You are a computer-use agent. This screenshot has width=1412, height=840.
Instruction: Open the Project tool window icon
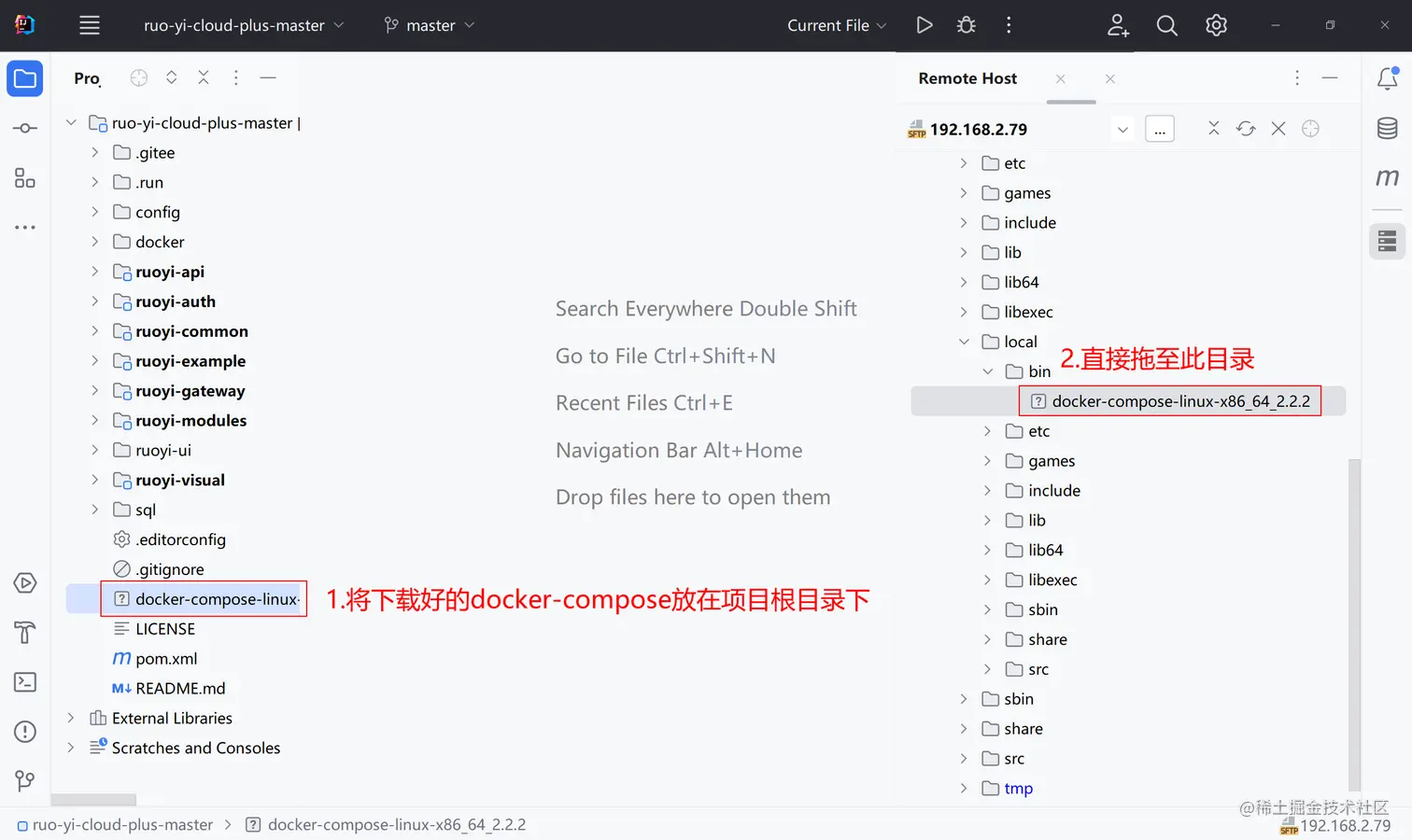(25, 79)
